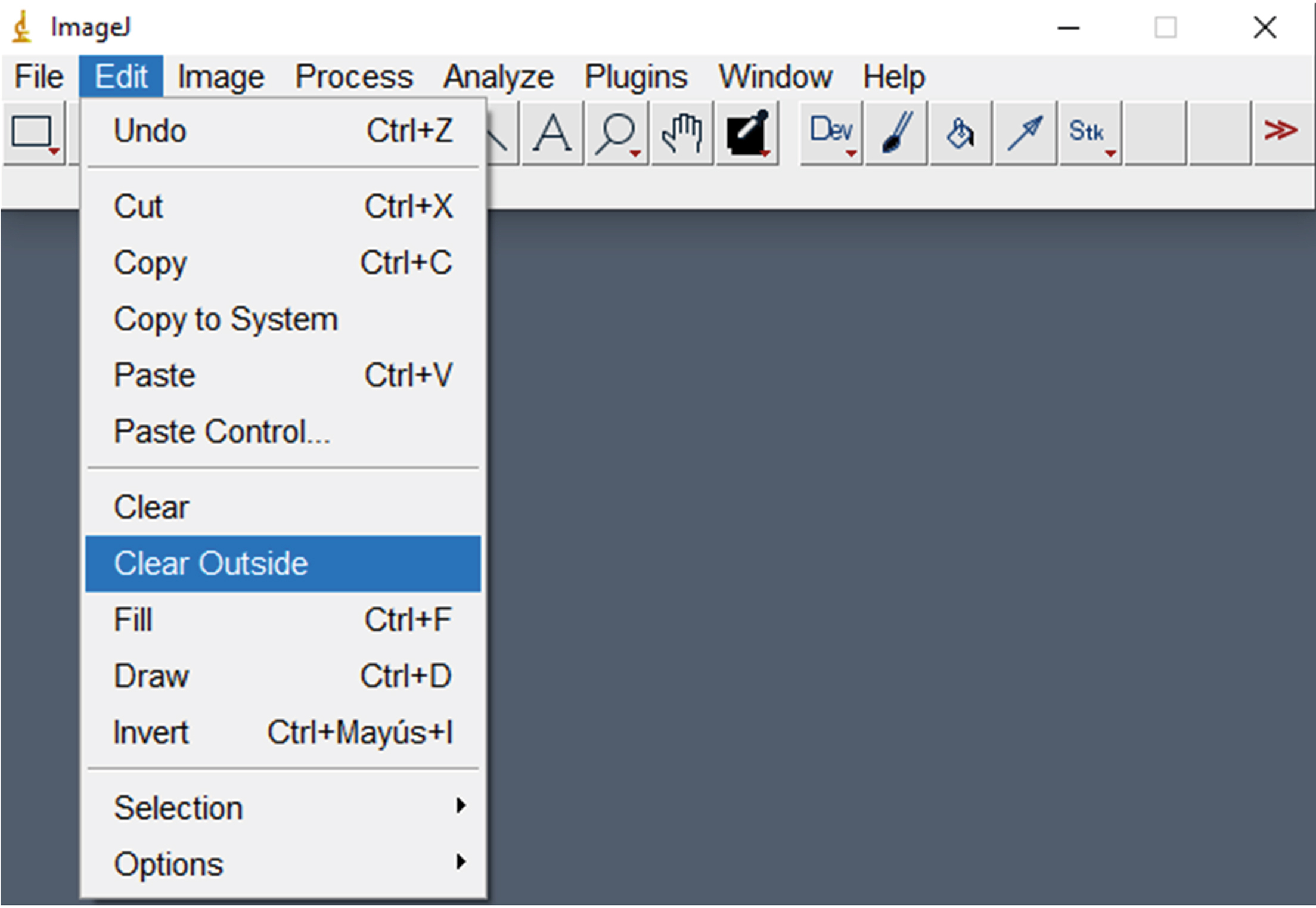1316x908 pixels.
Task: Open the Stk stacks menu tool
Action: 1090,132
